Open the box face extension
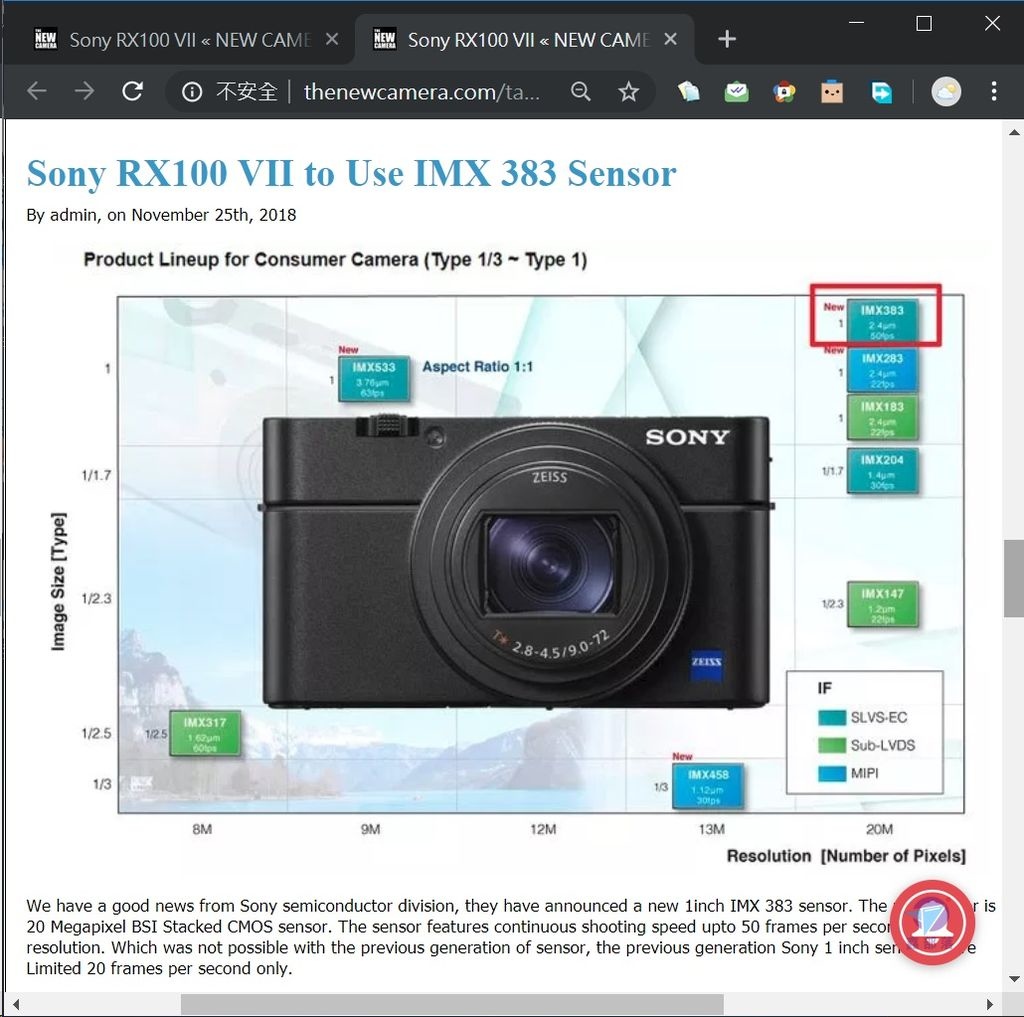This screenshot has height=1017, width=1024. [x=831, y=91]
